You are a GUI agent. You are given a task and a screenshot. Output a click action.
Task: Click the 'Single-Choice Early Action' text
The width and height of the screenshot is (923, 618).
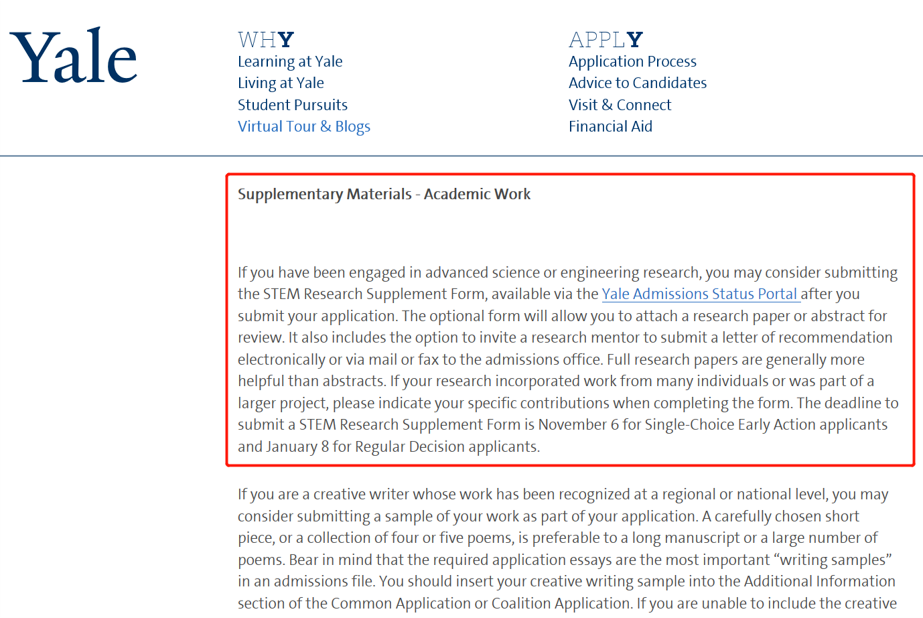tap(746, 425)
